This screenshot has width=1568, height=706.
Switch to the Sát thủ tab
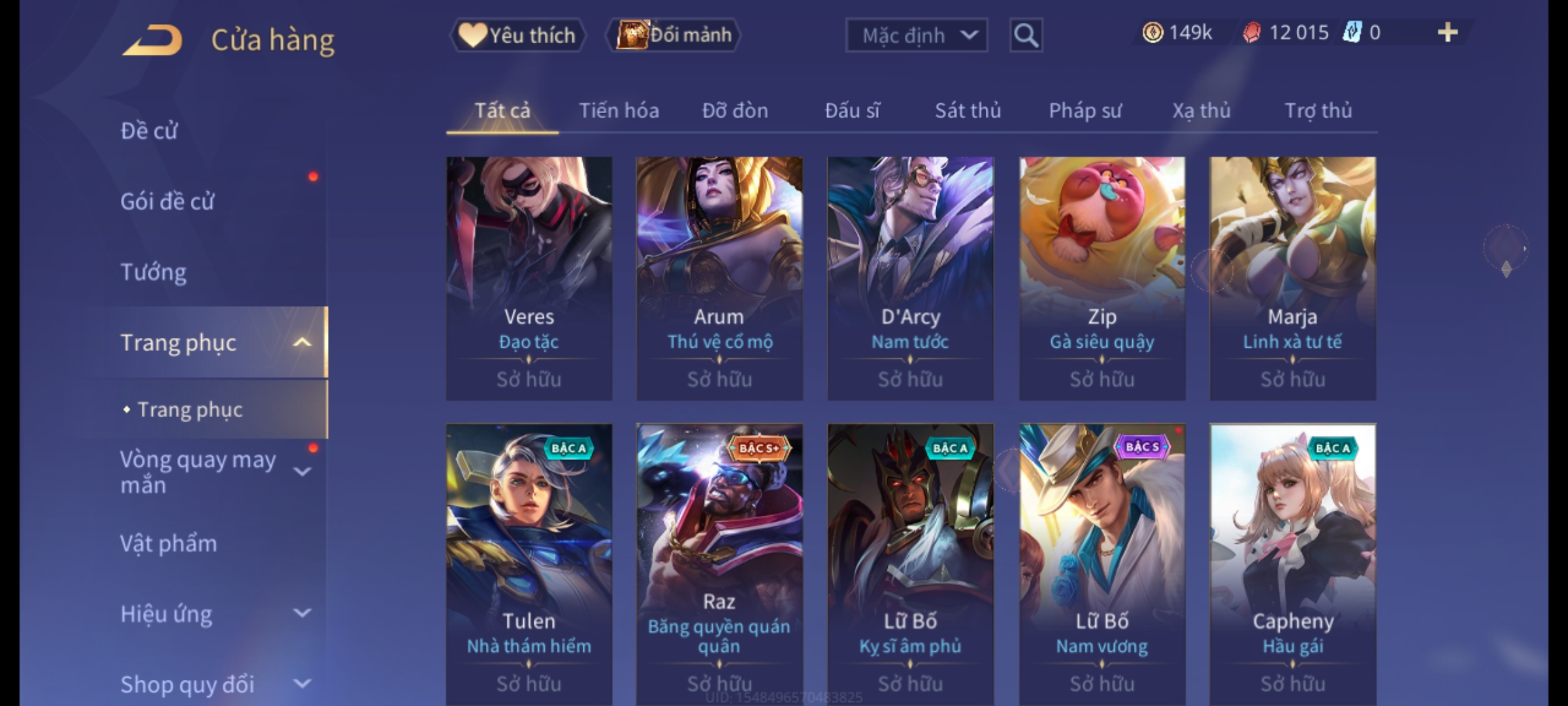(x=968, y=110)
